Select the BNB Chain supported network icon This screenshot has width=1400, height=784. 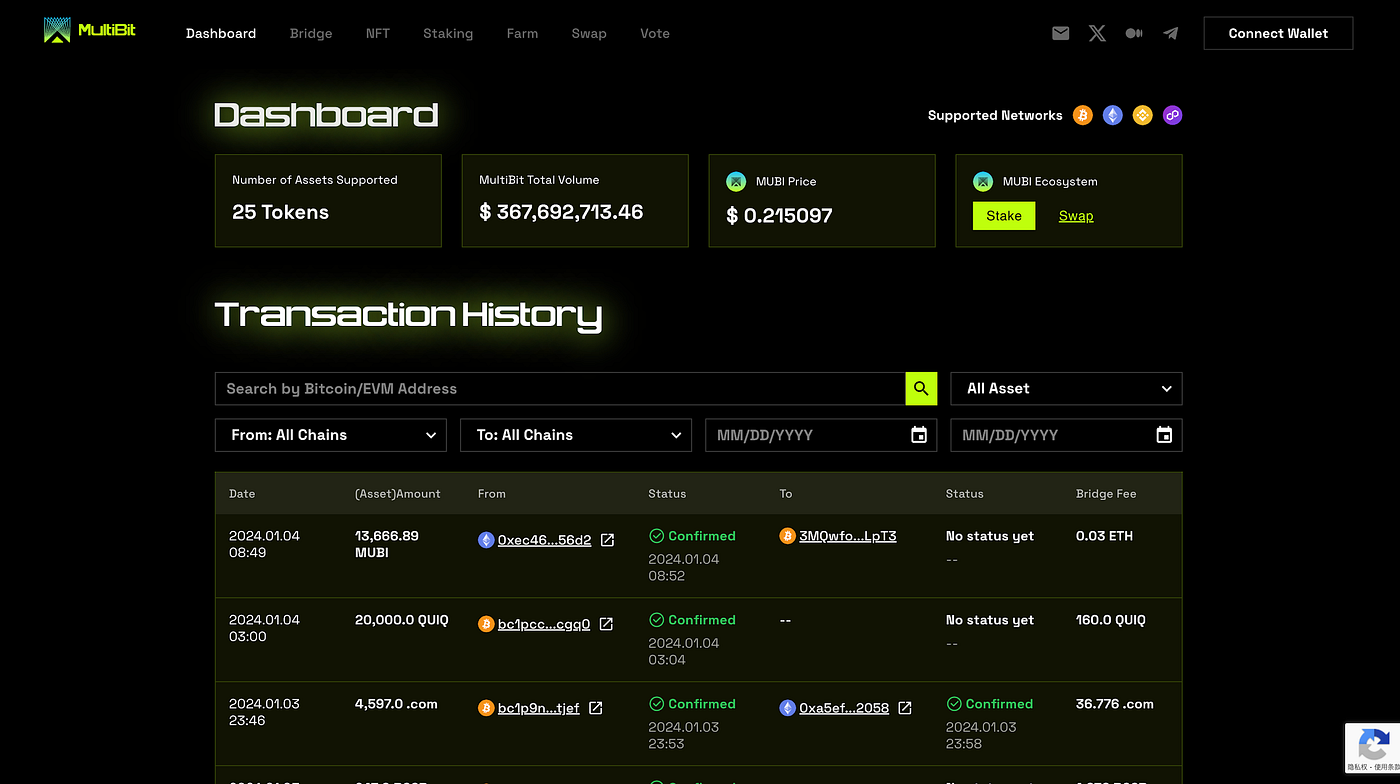click(x=1143, y=115)
